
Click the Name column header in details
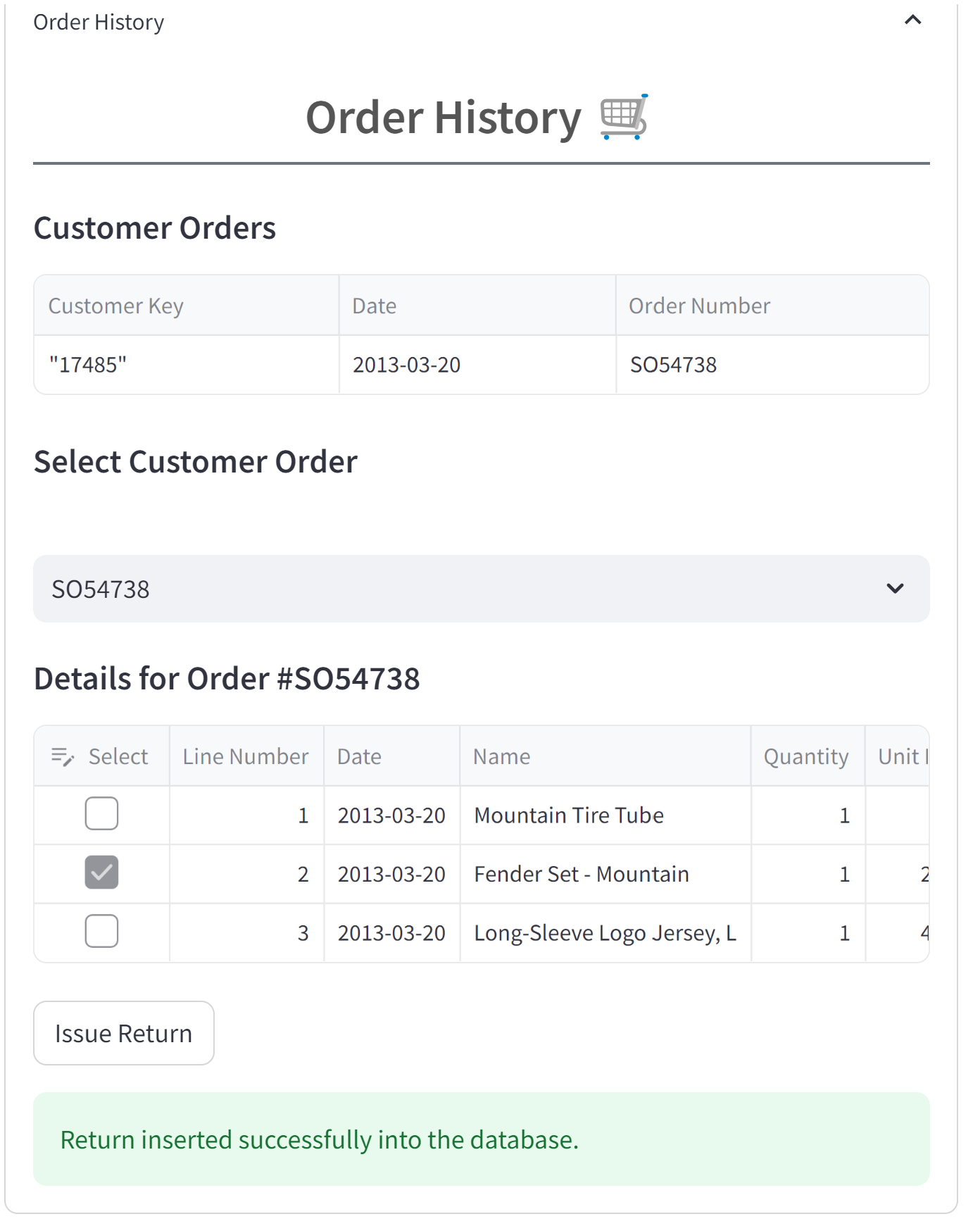pos(501,757)
